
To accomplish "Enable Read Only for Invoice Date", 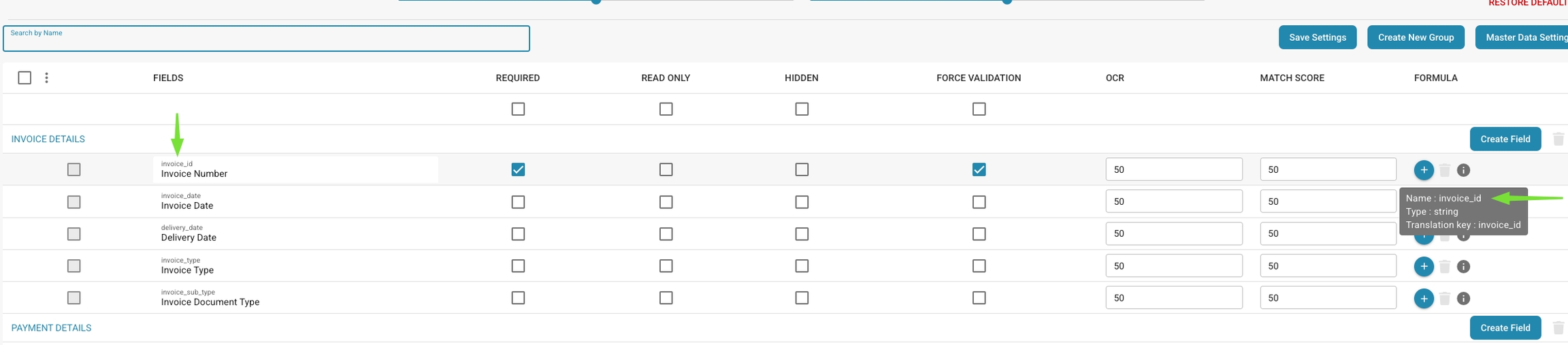I will pyautogui.click(x=666, y=202).
